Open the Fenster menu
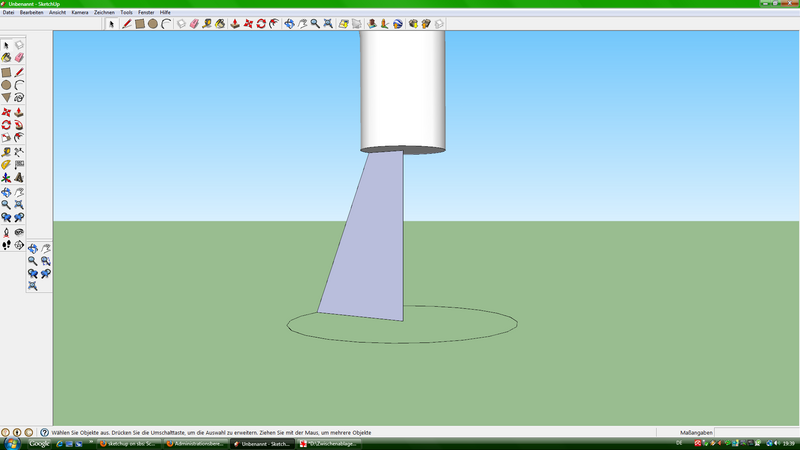 [146, 12]
